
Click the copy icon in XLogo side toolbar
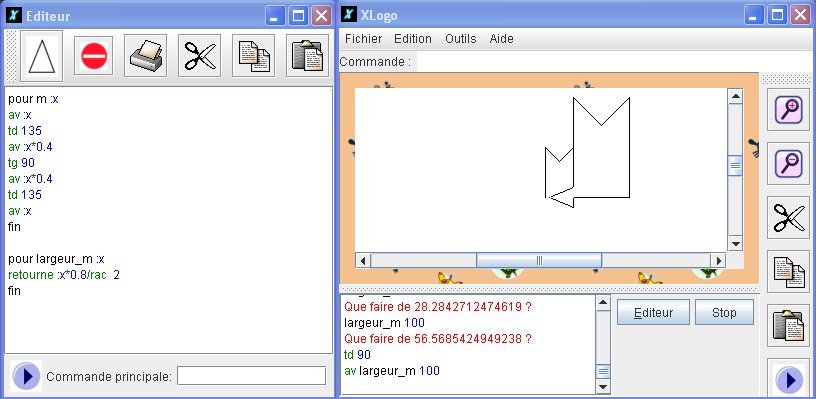[x=788, y=272]
